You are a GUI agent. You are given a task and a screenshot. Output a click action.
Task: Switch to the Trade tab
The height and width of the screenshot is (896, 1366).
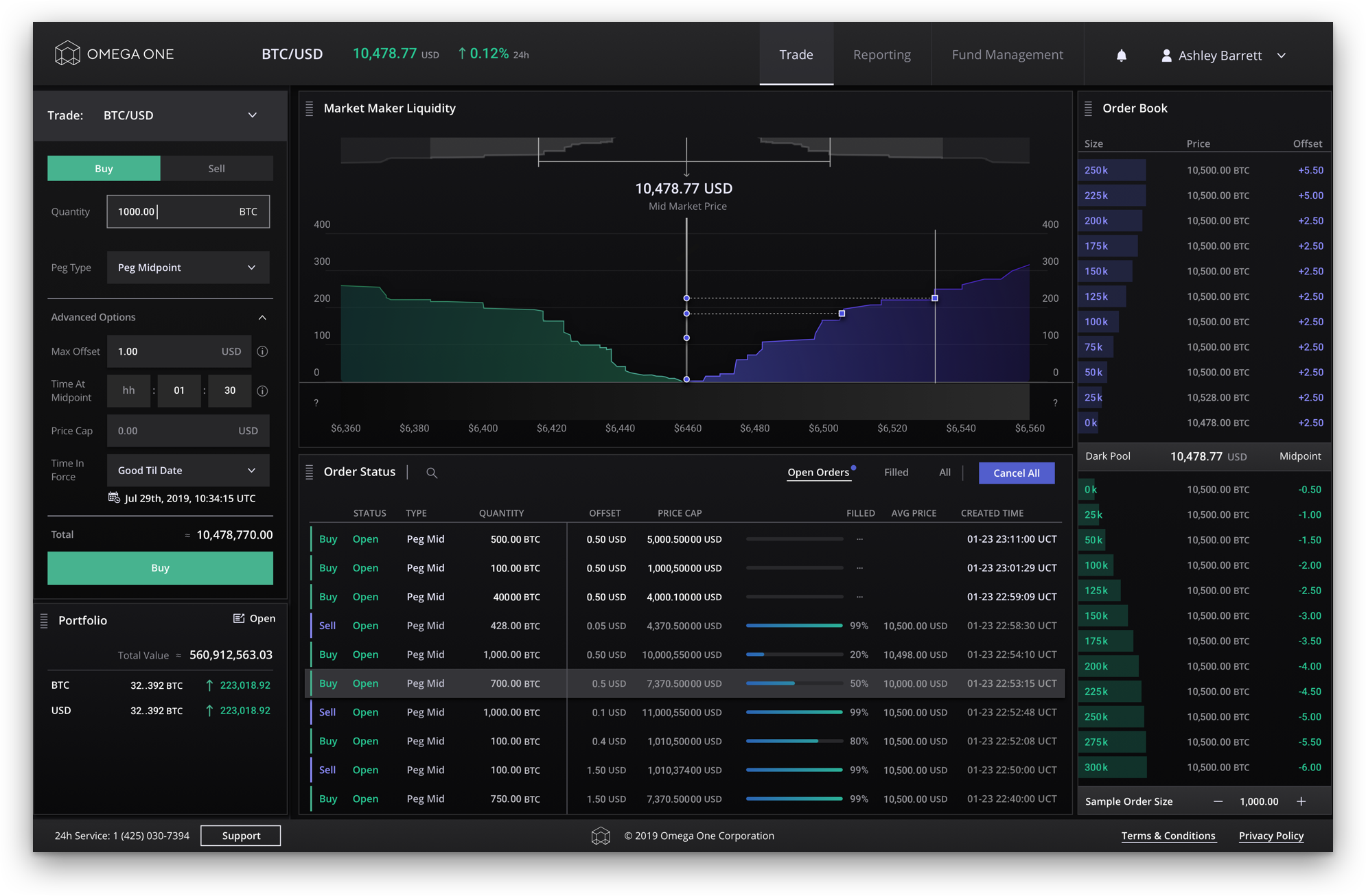click(796, 54)
